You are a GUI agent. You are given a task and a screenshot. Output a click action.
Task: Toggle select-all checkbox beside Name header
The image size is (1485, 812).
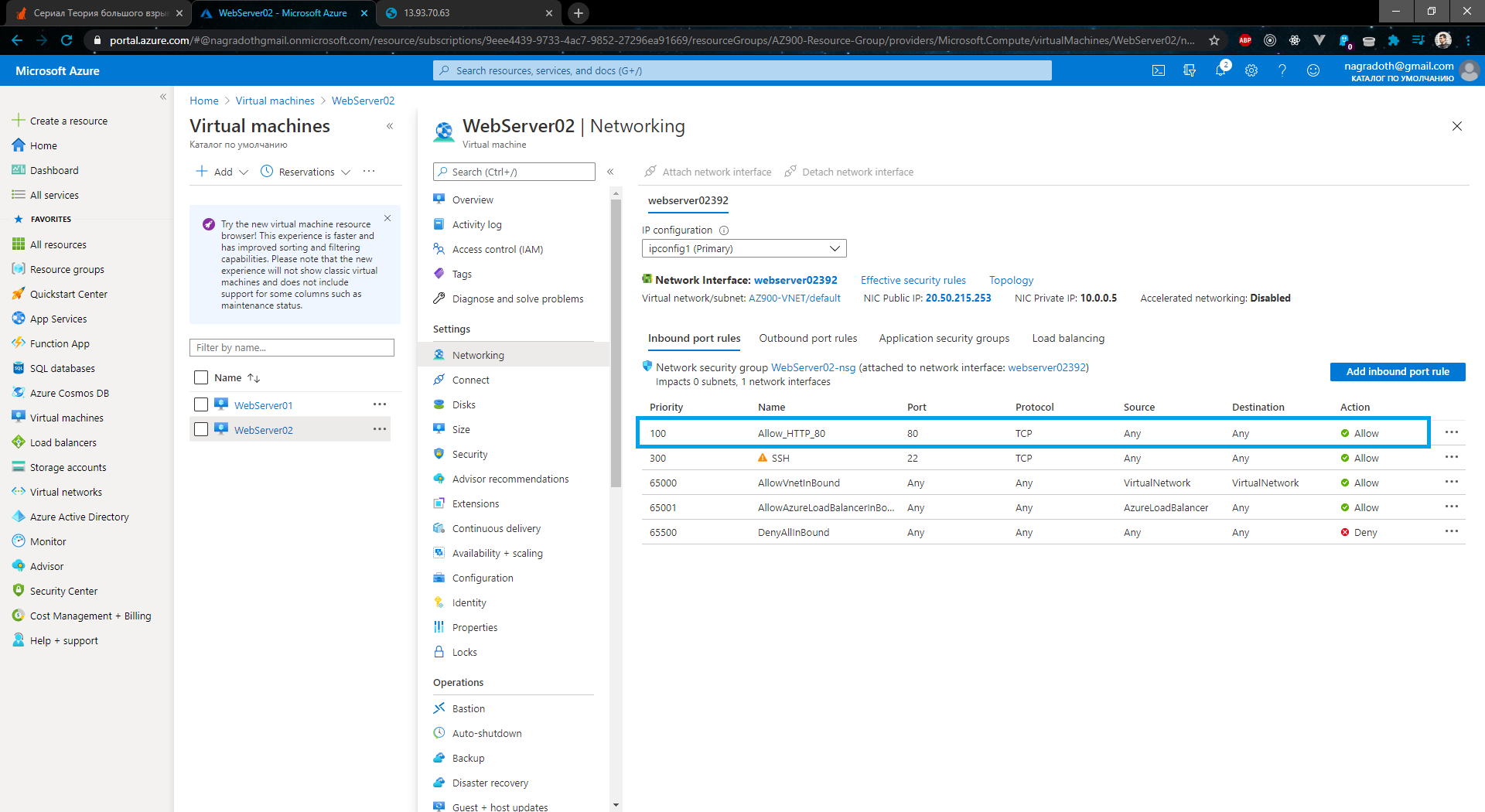tap(201, 377)
